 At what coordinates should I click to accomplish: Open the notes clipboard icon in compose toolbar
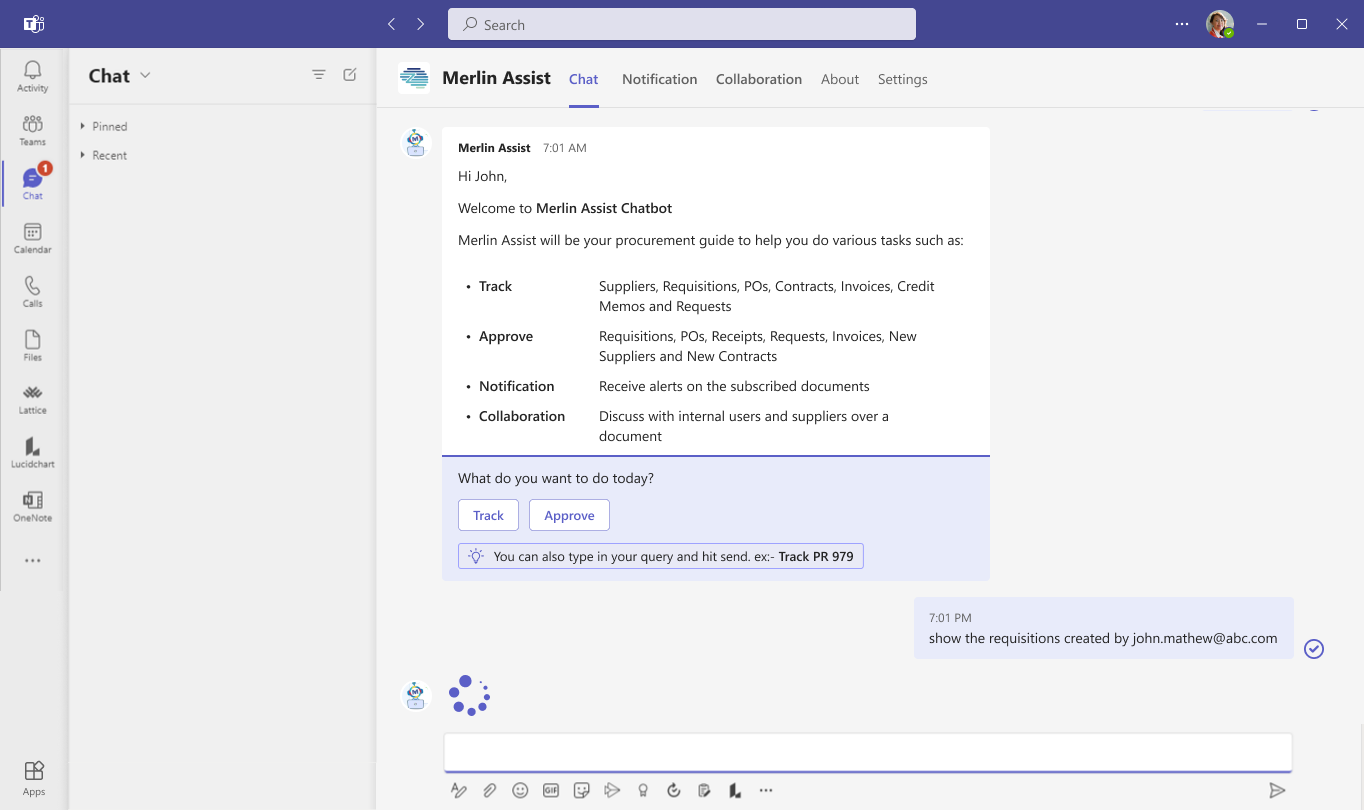coord(704,790)
